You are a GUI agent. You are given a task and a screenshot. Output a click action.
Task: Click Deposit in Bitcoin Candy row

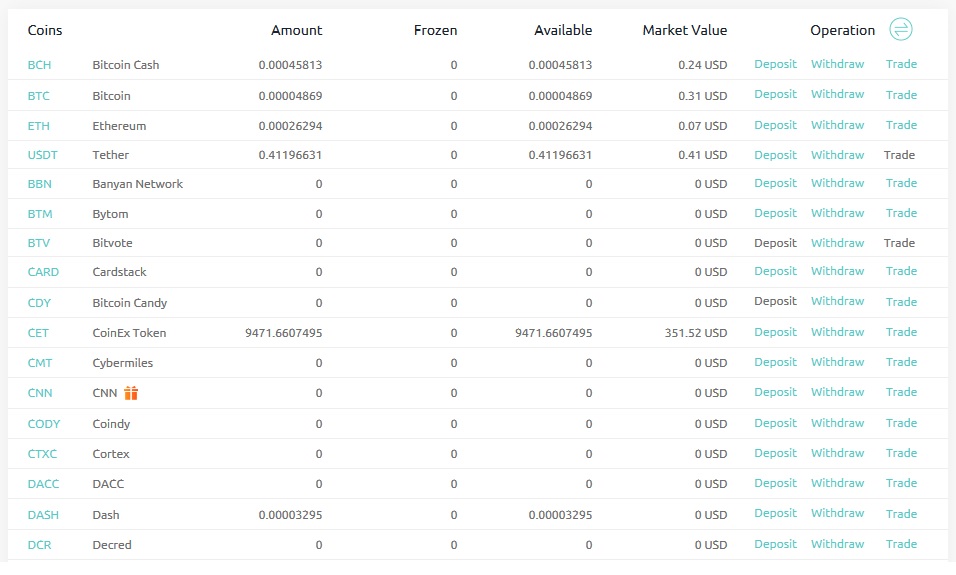click(775, 301)
